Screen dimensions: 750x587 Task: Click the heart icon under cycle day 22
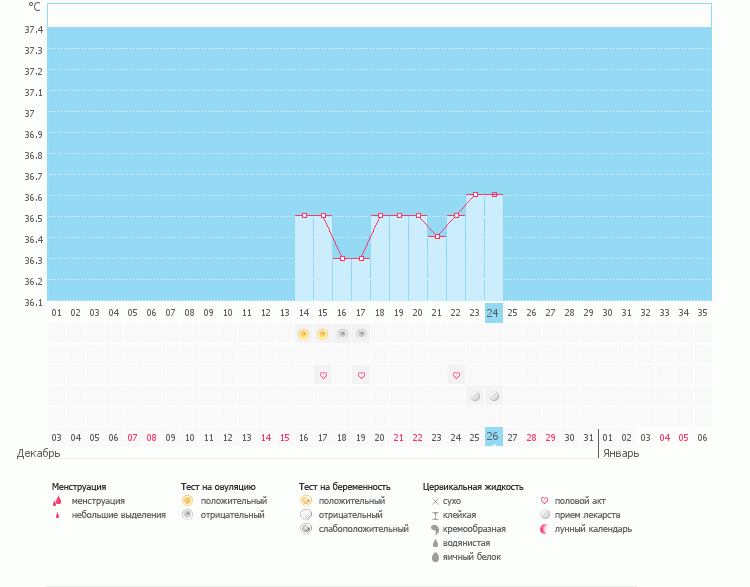click(x=456, y=375)
